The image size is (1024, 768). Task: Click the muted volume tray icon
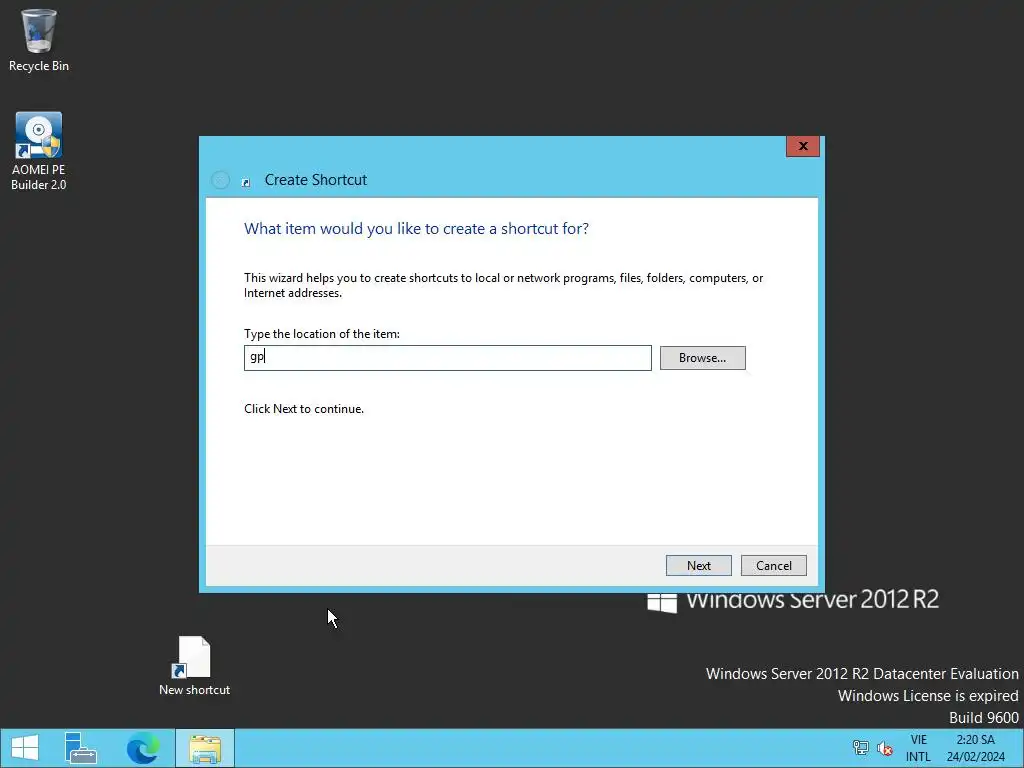(x=885, y=748)
